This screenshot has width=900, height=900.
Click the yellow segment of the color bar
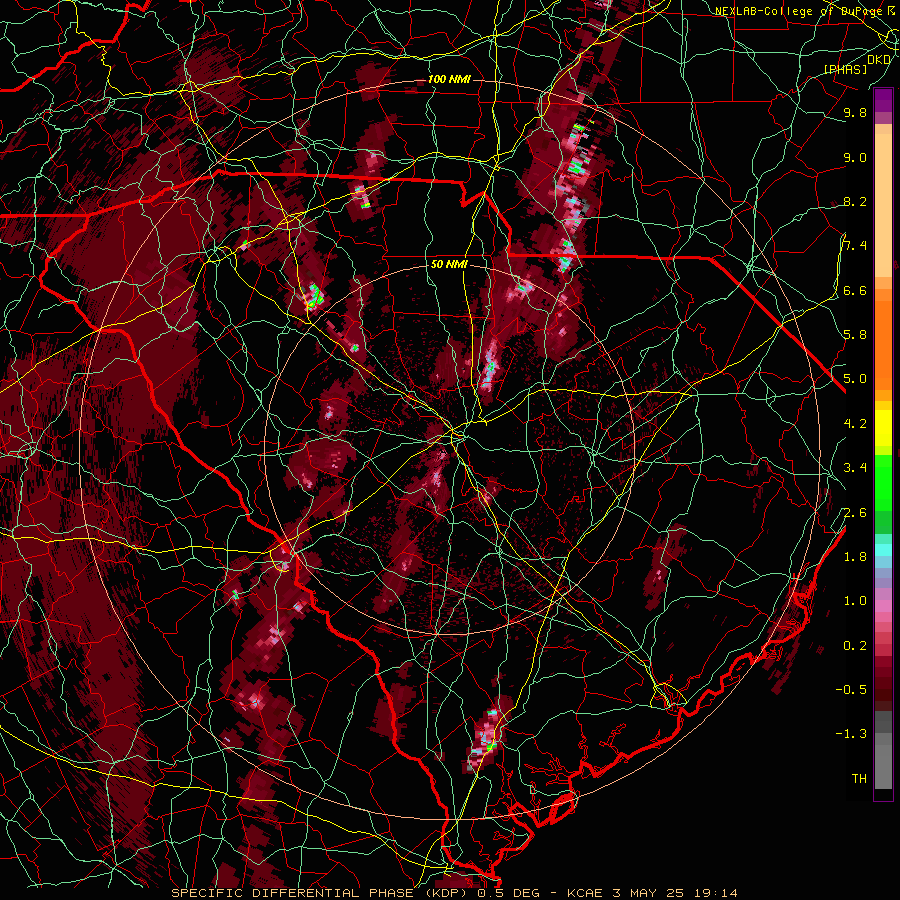883,428
